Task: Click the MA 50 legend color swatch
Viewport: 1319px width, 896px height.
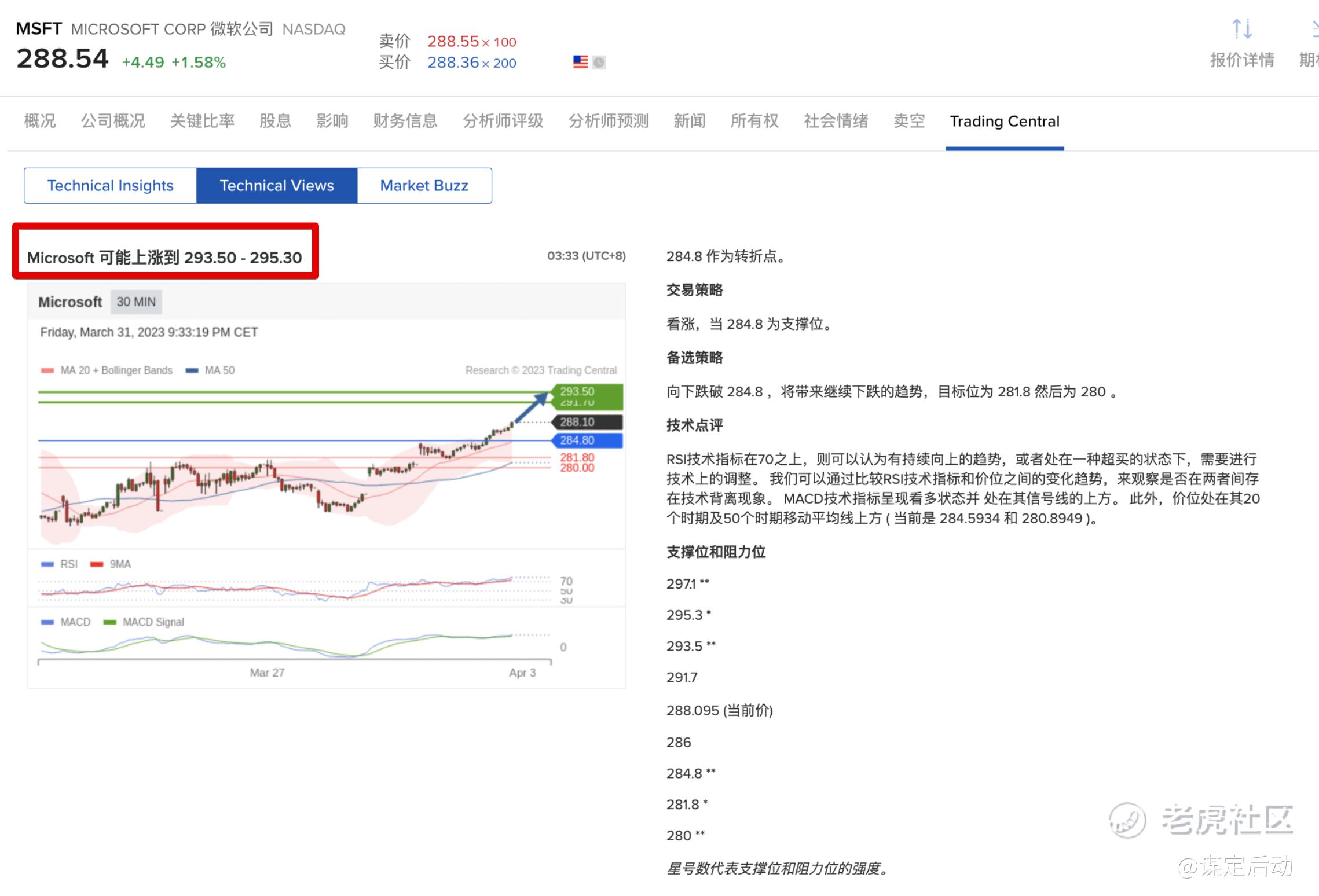Action: [x=192, y=371]
